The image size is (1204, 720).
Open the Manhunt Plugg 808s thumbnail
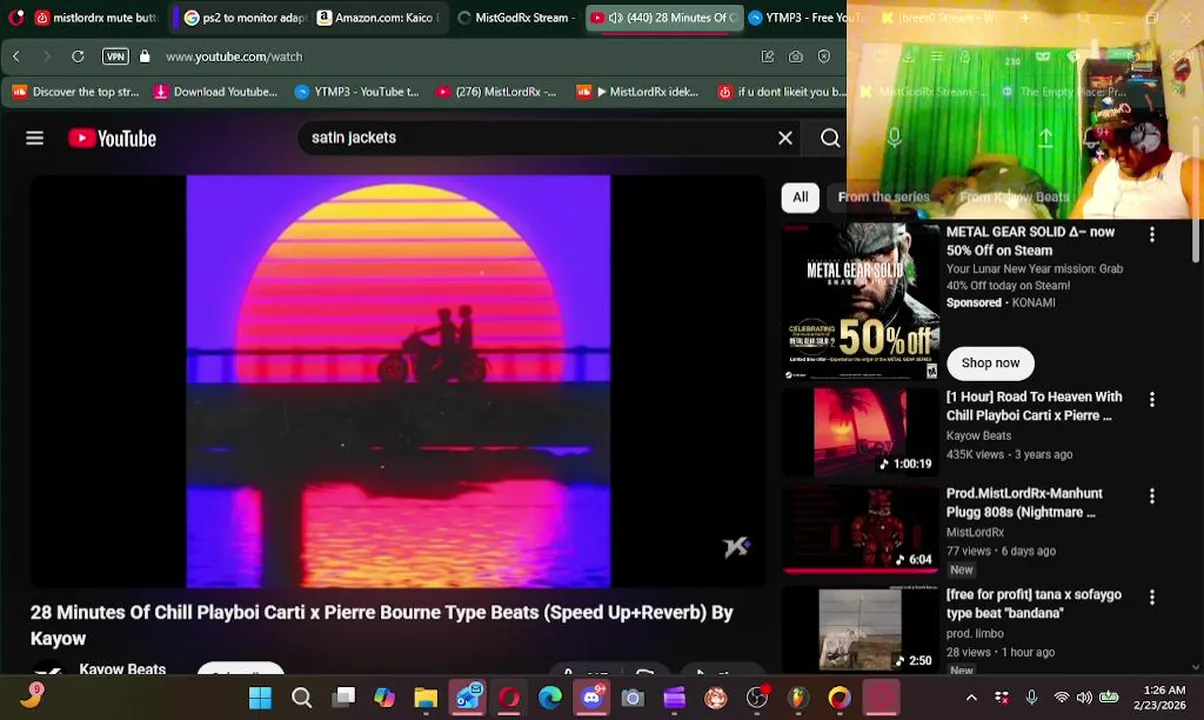point(860,529)
